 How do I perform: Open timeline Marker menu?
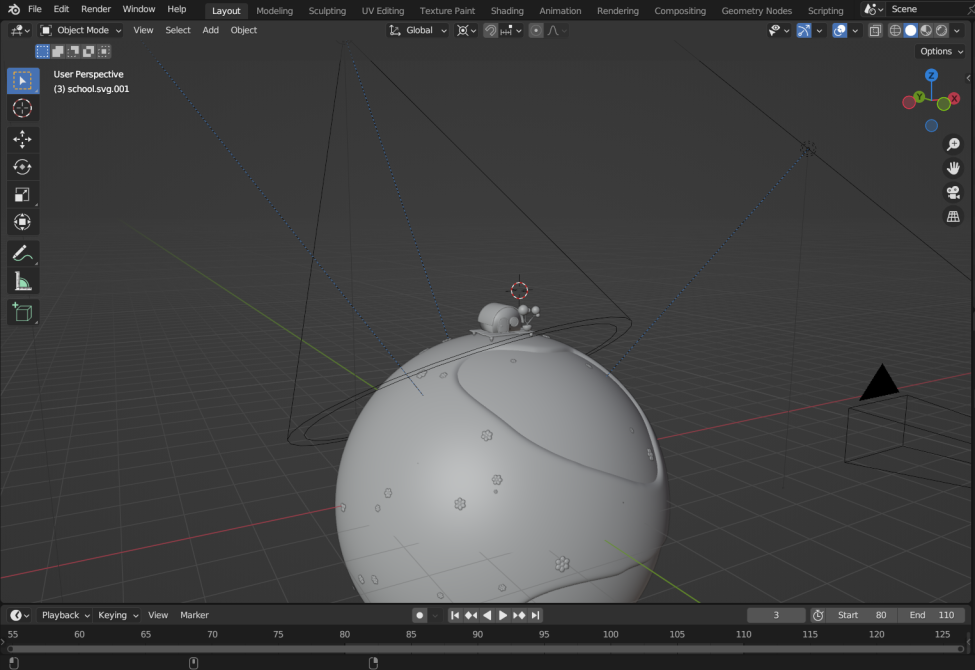(x=194, y=615)
